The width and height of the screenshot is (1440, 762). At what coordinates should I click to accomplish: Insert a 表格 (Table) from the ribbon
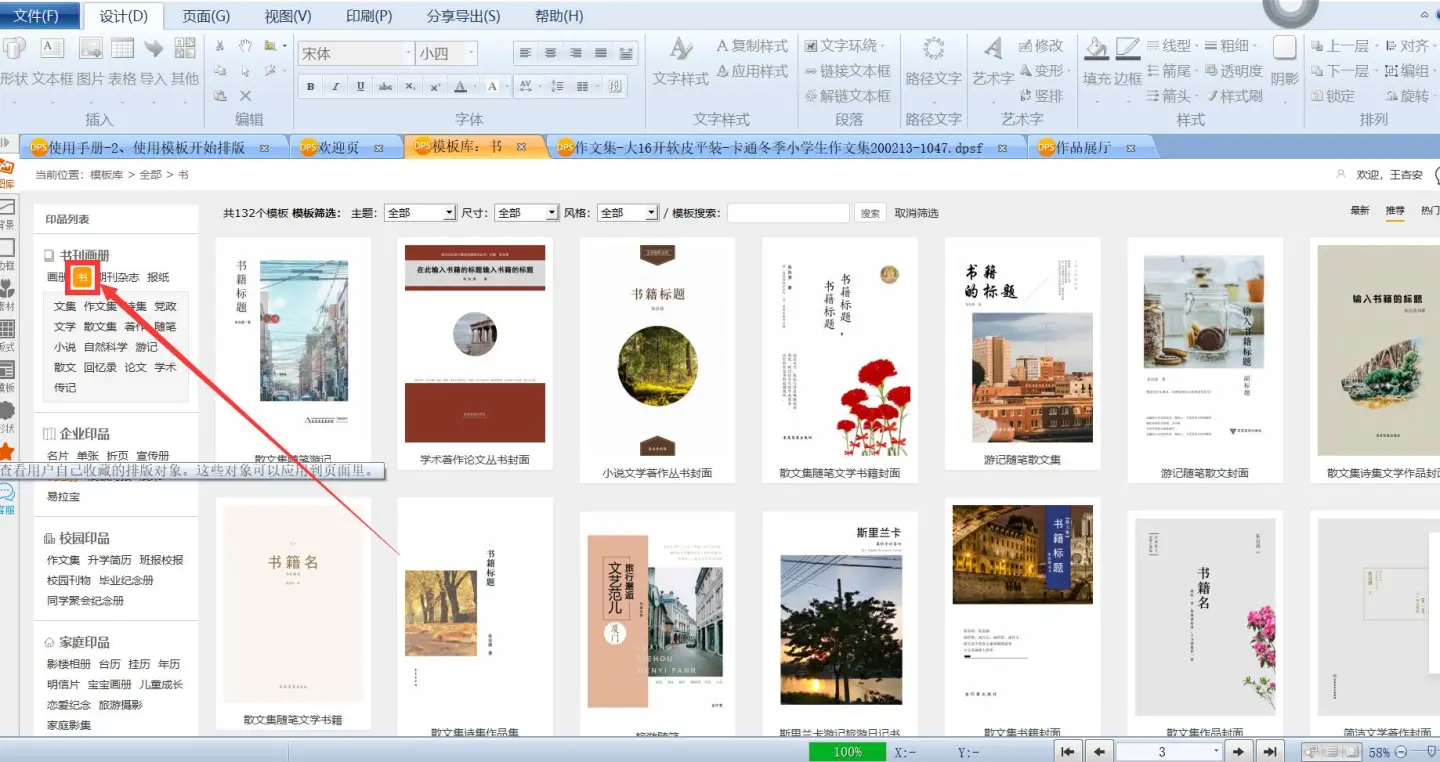coord(122,50)
